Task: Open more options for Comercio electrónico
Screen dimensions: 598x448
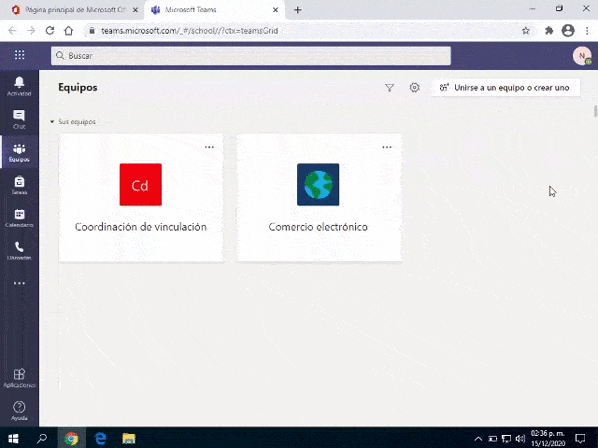Action: pos(387,147)
